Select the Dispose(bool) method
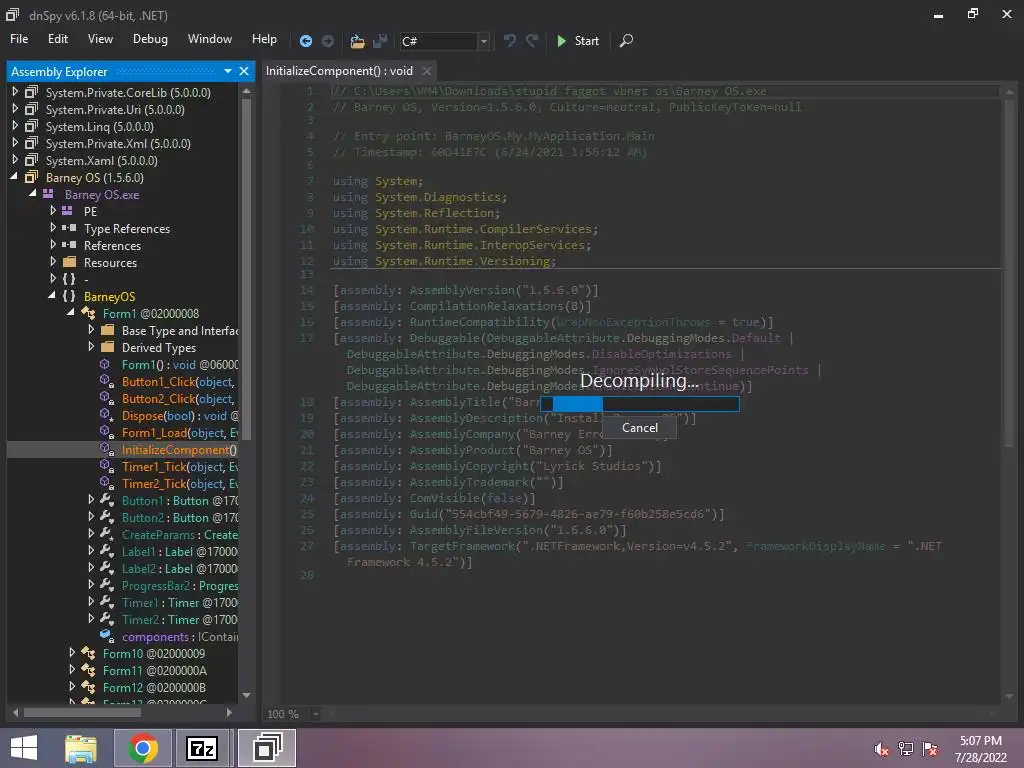 tap(180, 415)
